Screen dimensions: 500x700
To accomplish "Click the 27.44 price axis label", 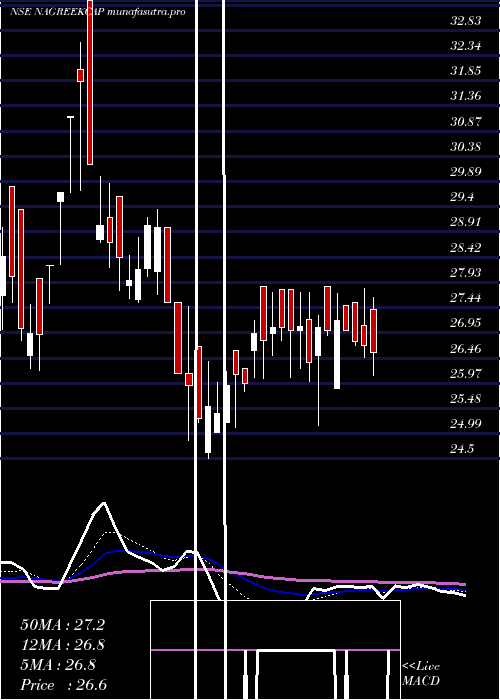I will click(466, 297).
